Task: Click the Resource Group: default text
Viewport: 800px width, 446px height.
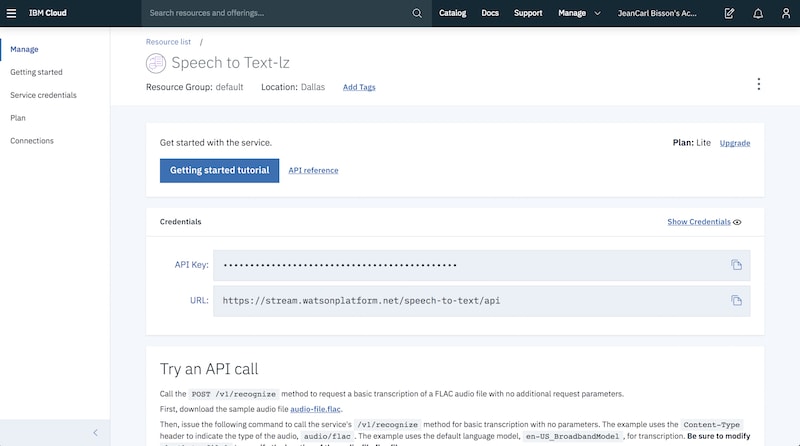Action: [x=194, y=87]
